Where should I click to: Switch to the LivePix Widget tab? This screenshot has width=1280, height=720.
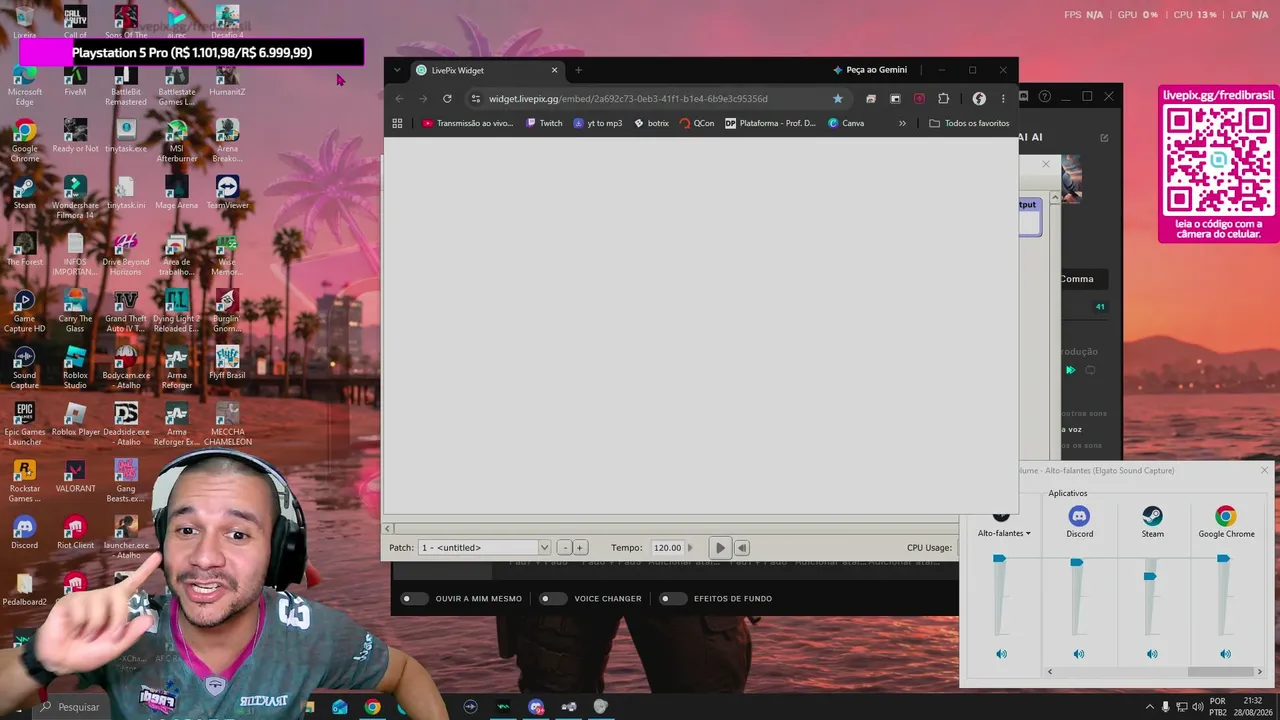pyautogui.click(x=487, y=70)
